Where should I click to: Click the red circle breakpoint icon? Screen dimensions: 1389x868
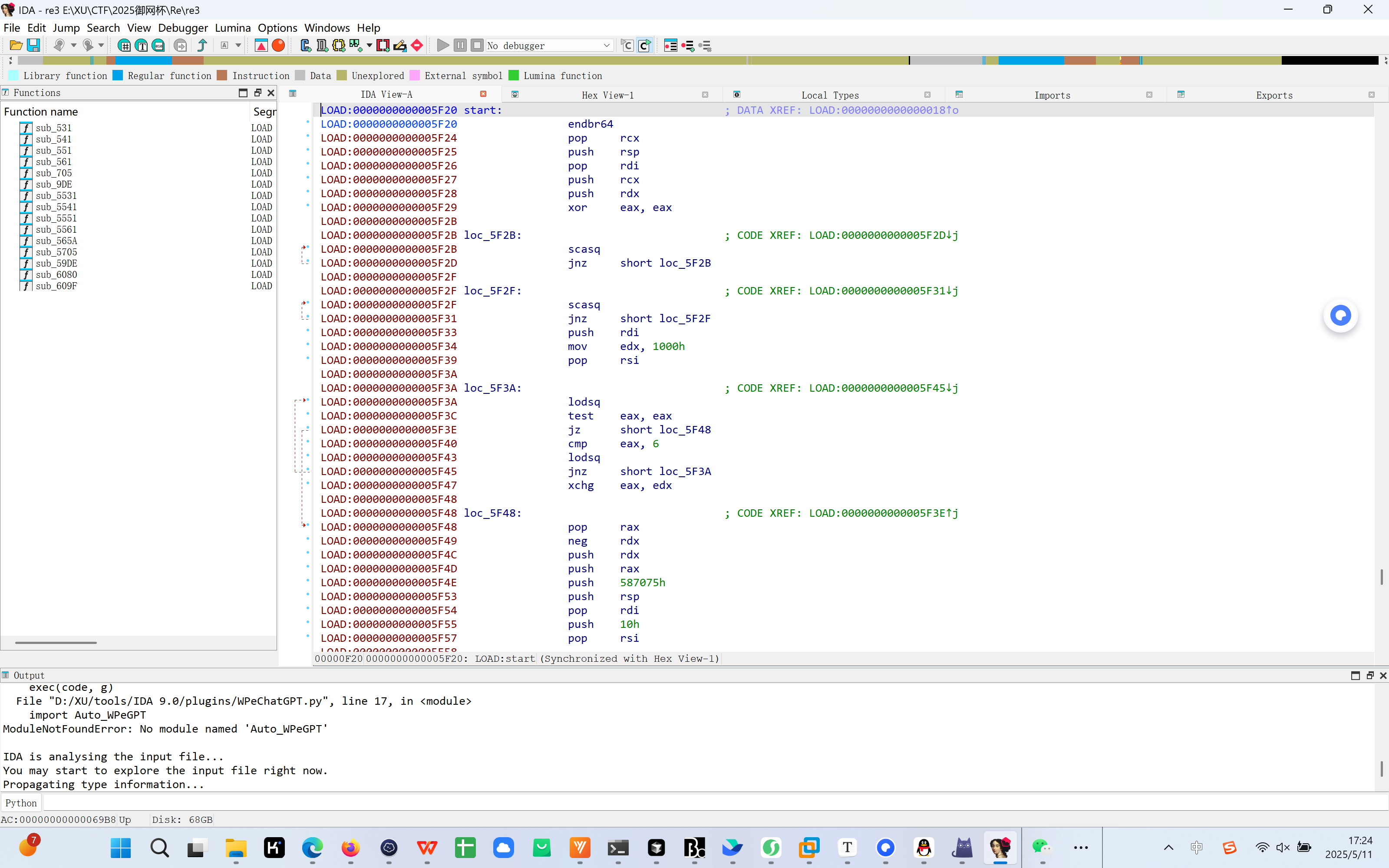click(278, 45)
